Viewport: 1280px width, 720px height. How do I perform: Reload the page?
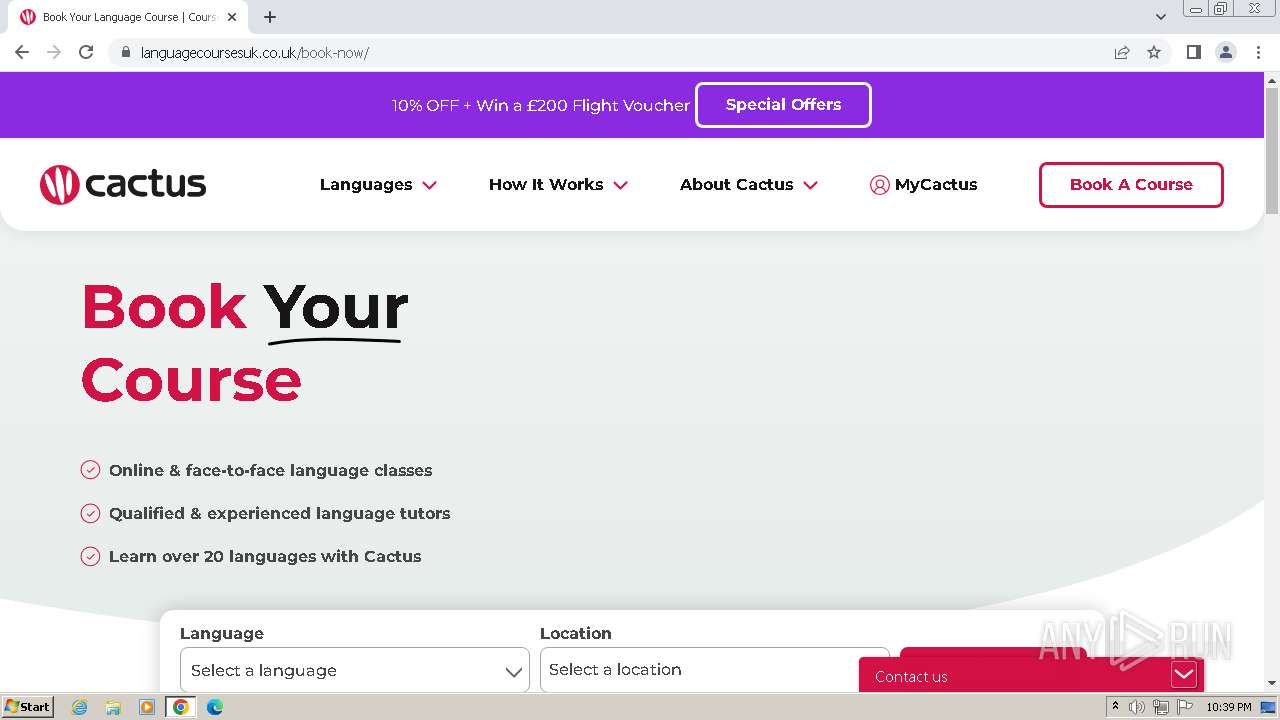tap(86, 52)
